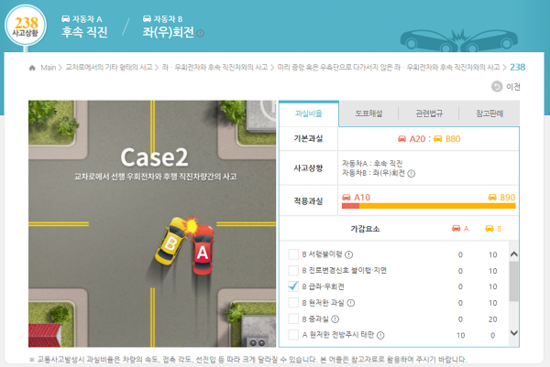Click the 적용과실 row label
550x367 pixels.
tap(308, 201)
